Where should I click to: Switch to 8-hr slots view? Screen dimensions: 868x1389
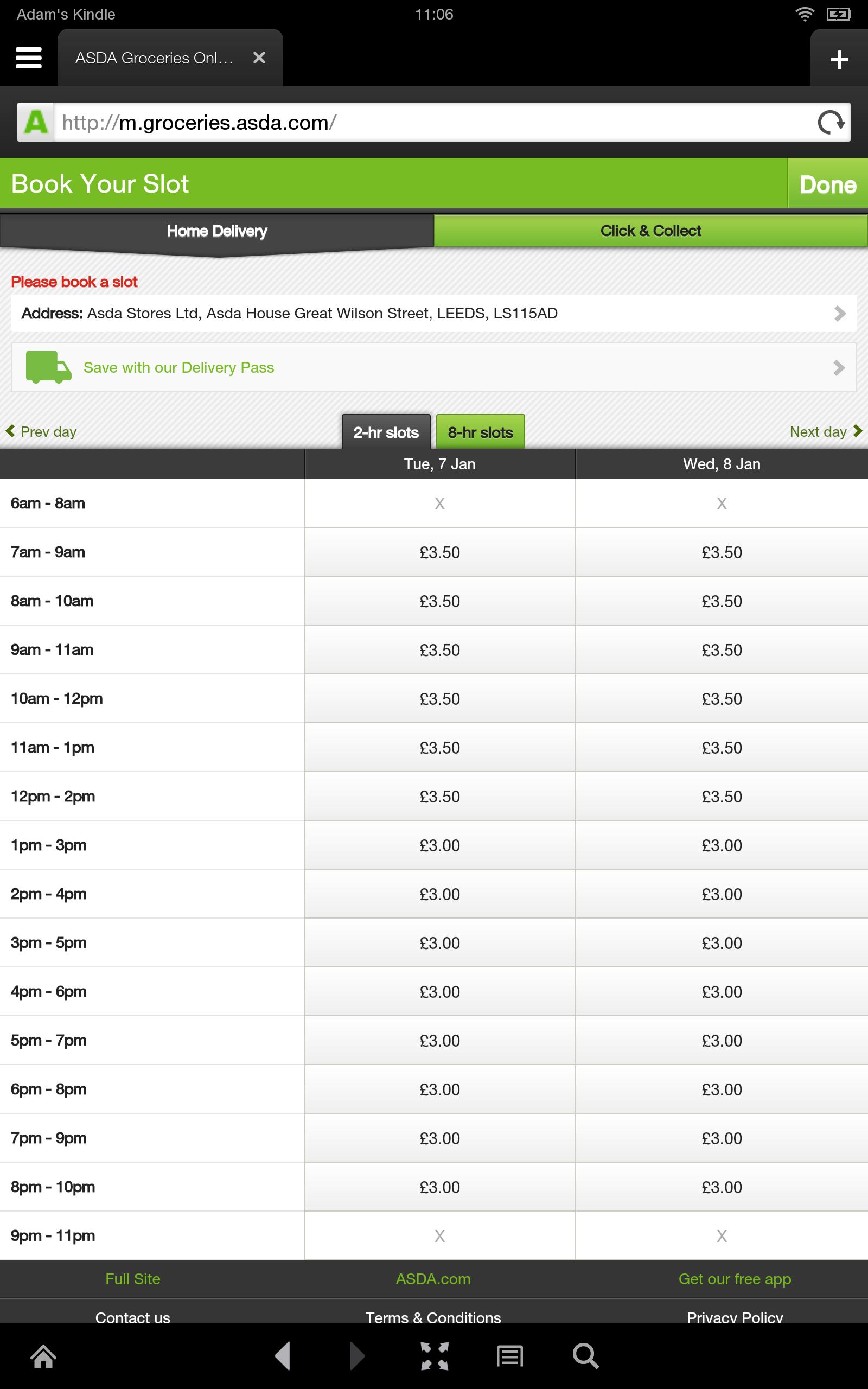(480, 432)
